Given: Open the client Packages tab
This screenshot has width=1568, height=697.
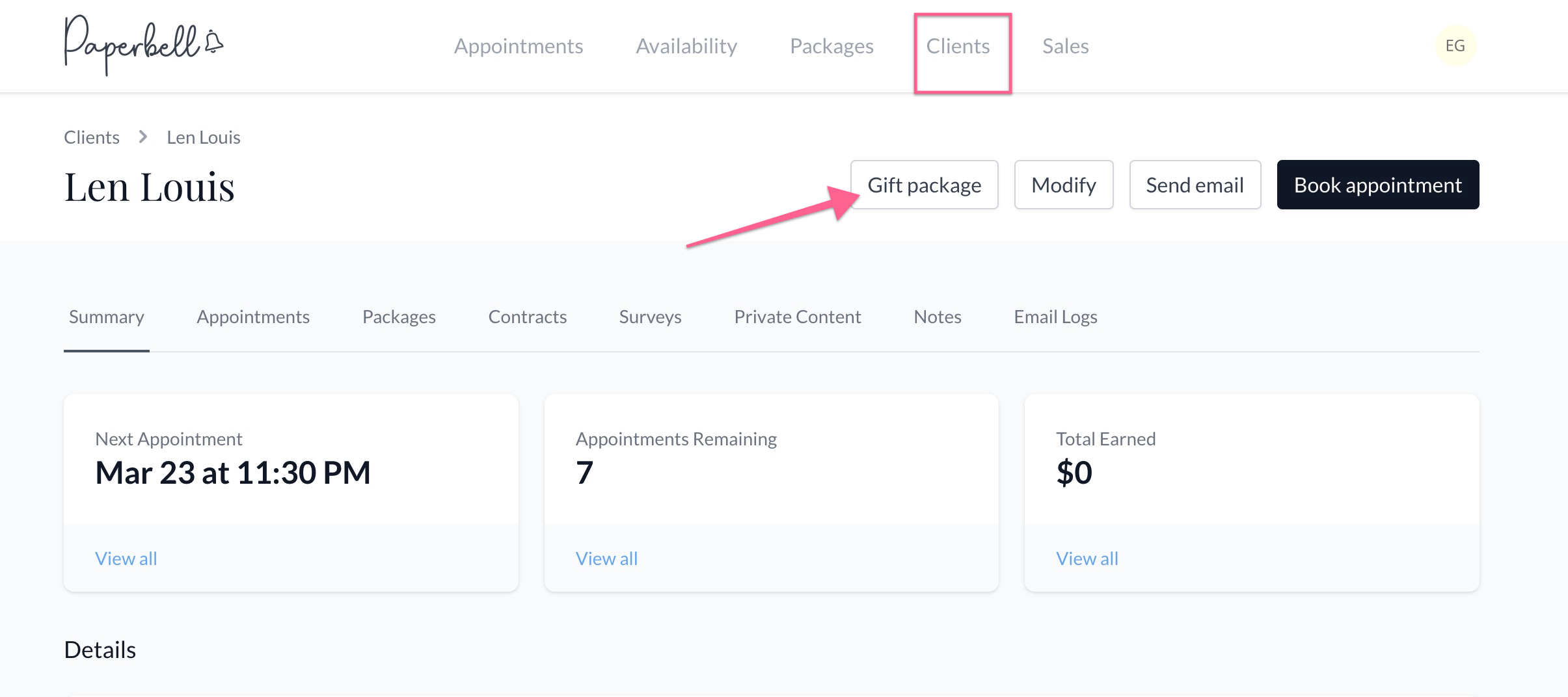Looking at the screenshot, I should point(399,317).
